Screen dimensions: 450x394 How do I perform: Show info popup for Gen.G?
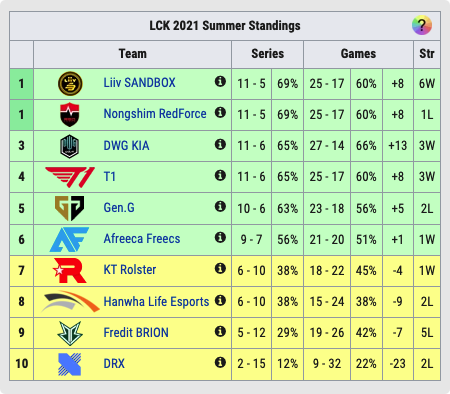[220, 206]
